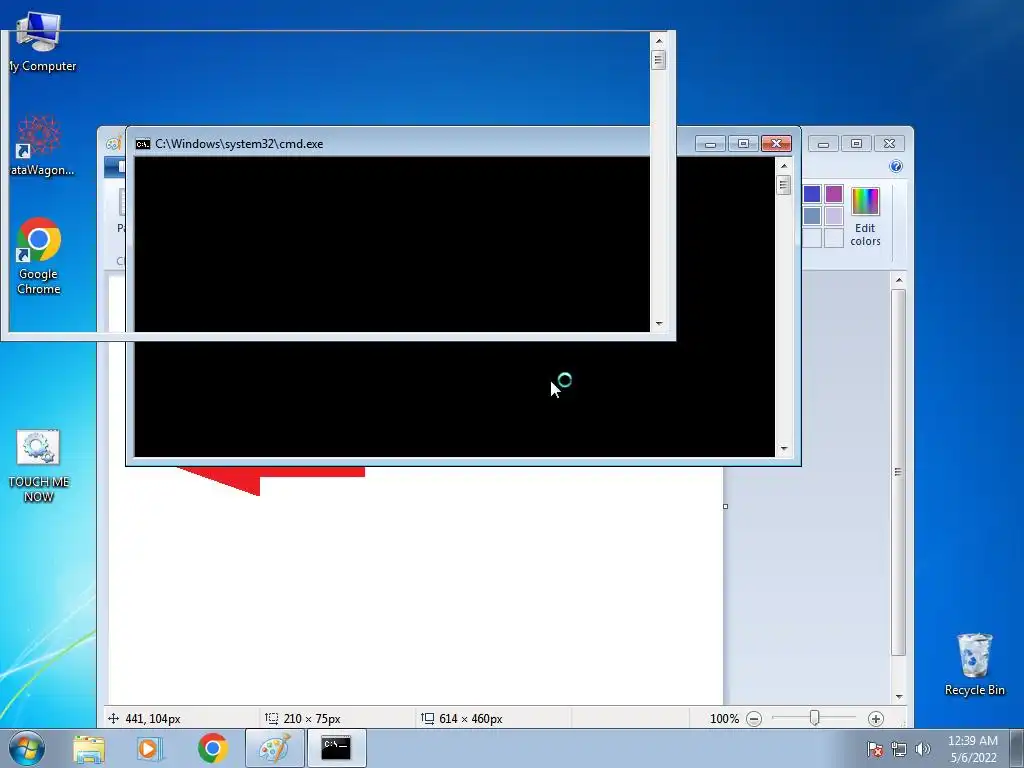
Task: Click the Paint canvas right-edge resize handle
Action: 726,506
